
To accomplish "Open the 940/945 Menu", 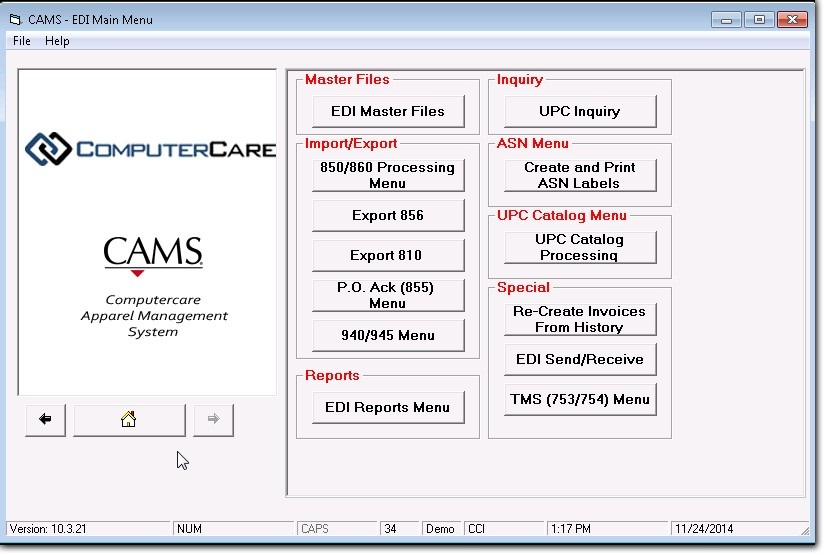I will pyautogui.click(x=388, y=335).
